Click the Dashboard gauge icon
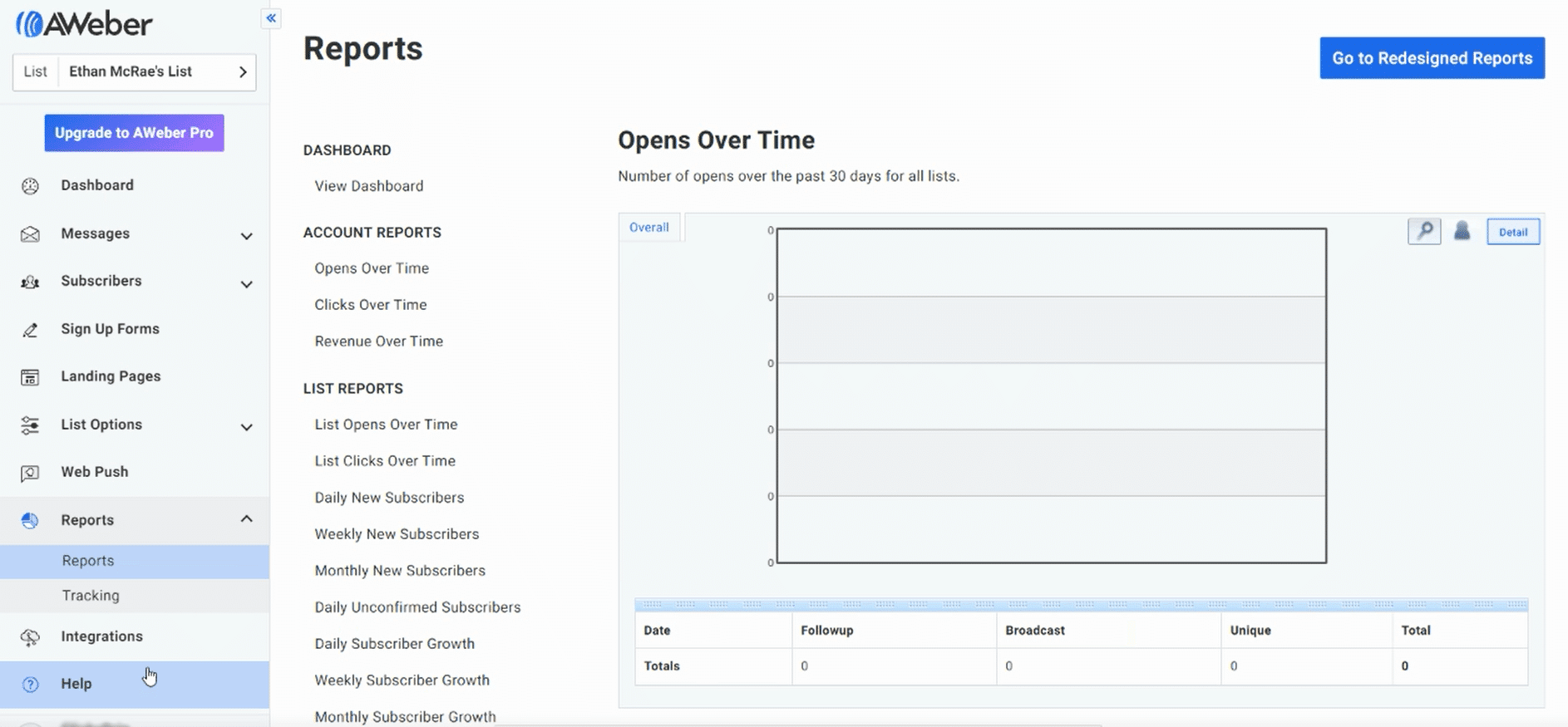Image resolution: width=1568 pixels, height=727 pixels. tap(30, 186)
